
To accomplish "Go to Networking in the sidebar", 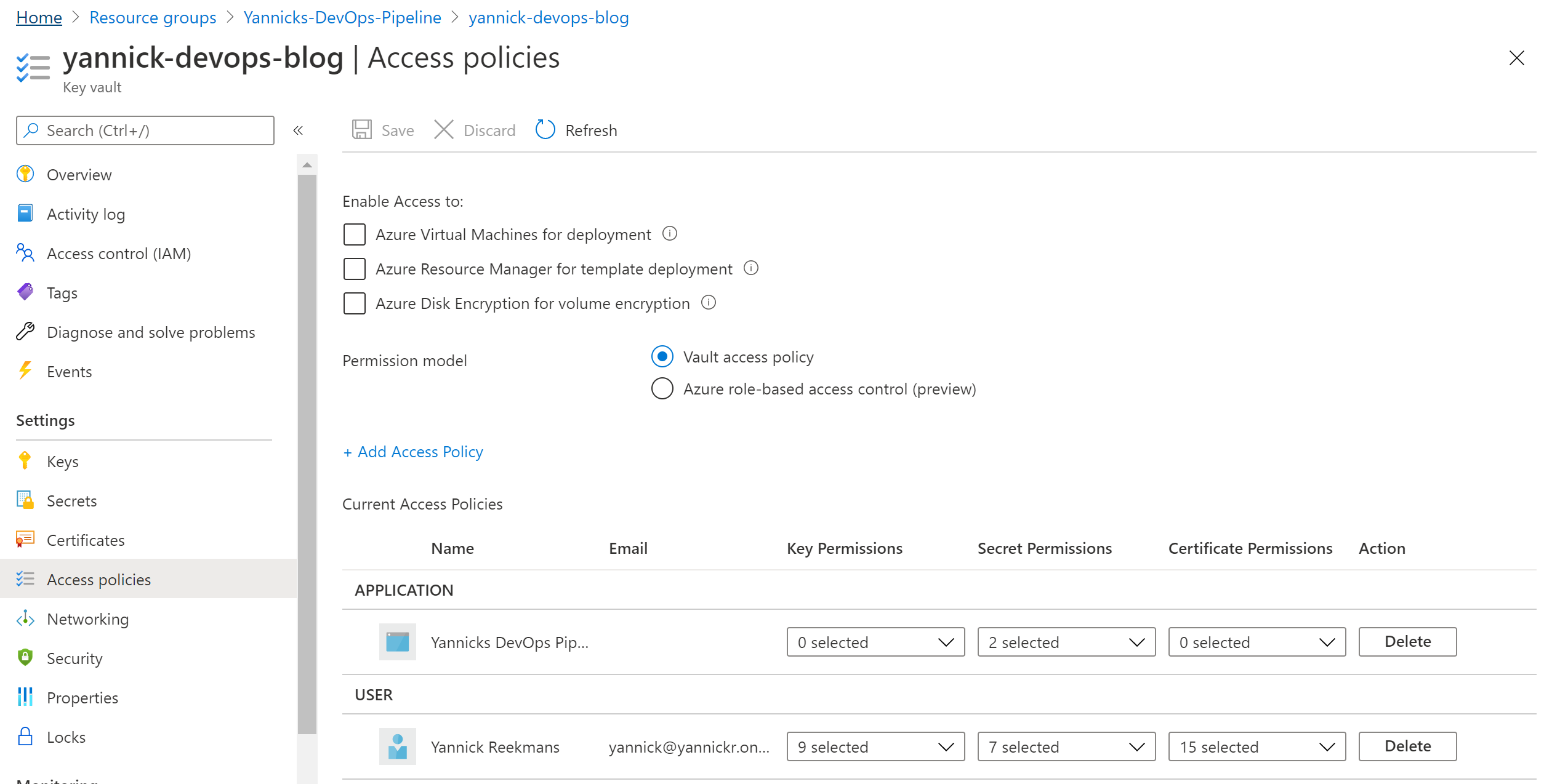I will 87,619.
